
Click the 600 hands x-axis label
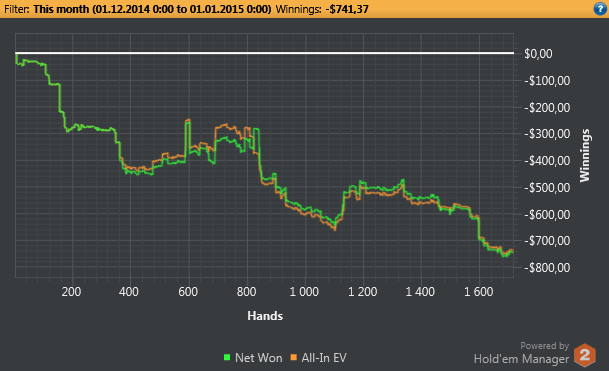[188, 292]
